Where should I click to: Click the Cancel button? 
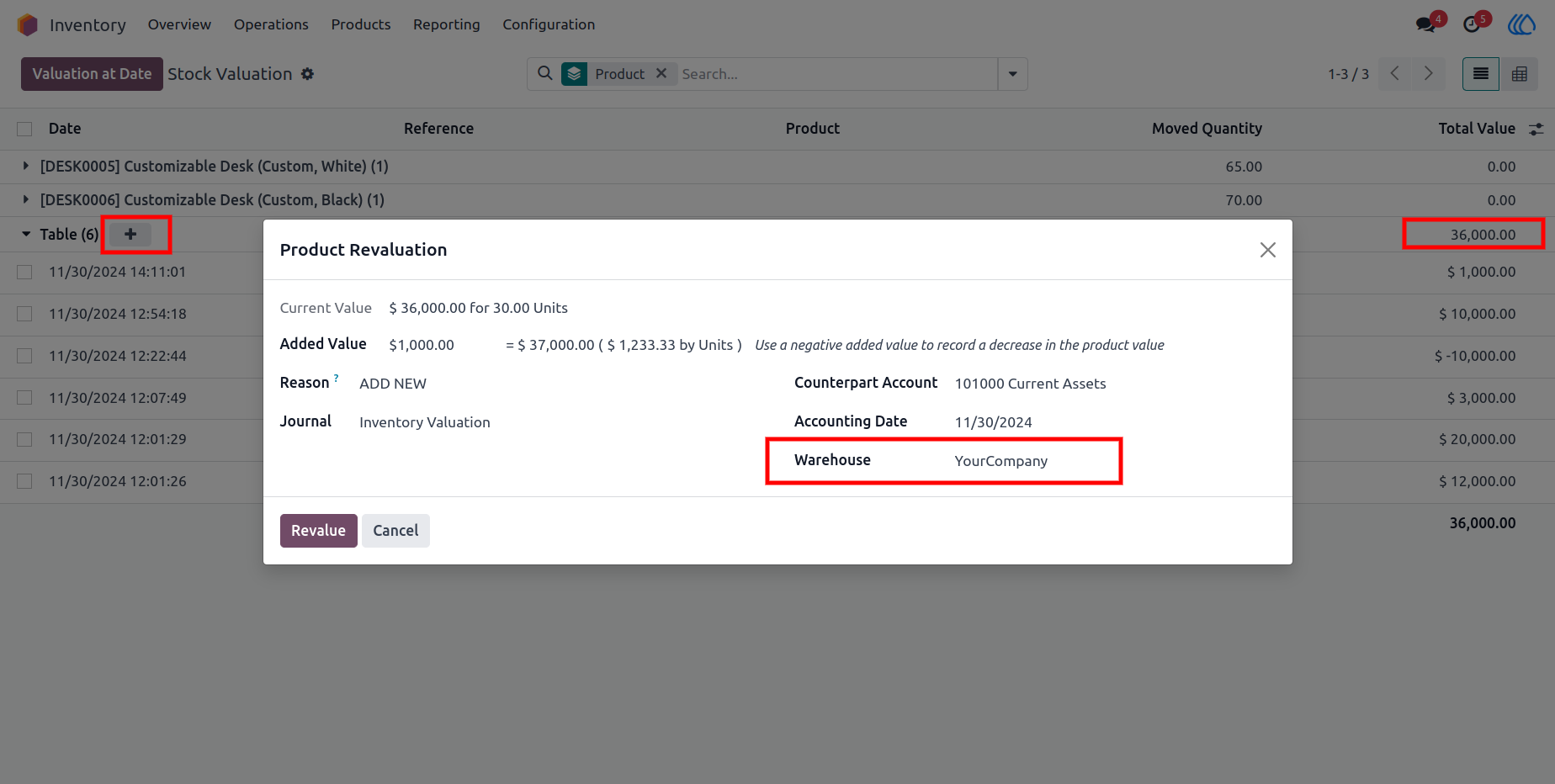click(395, 531)
